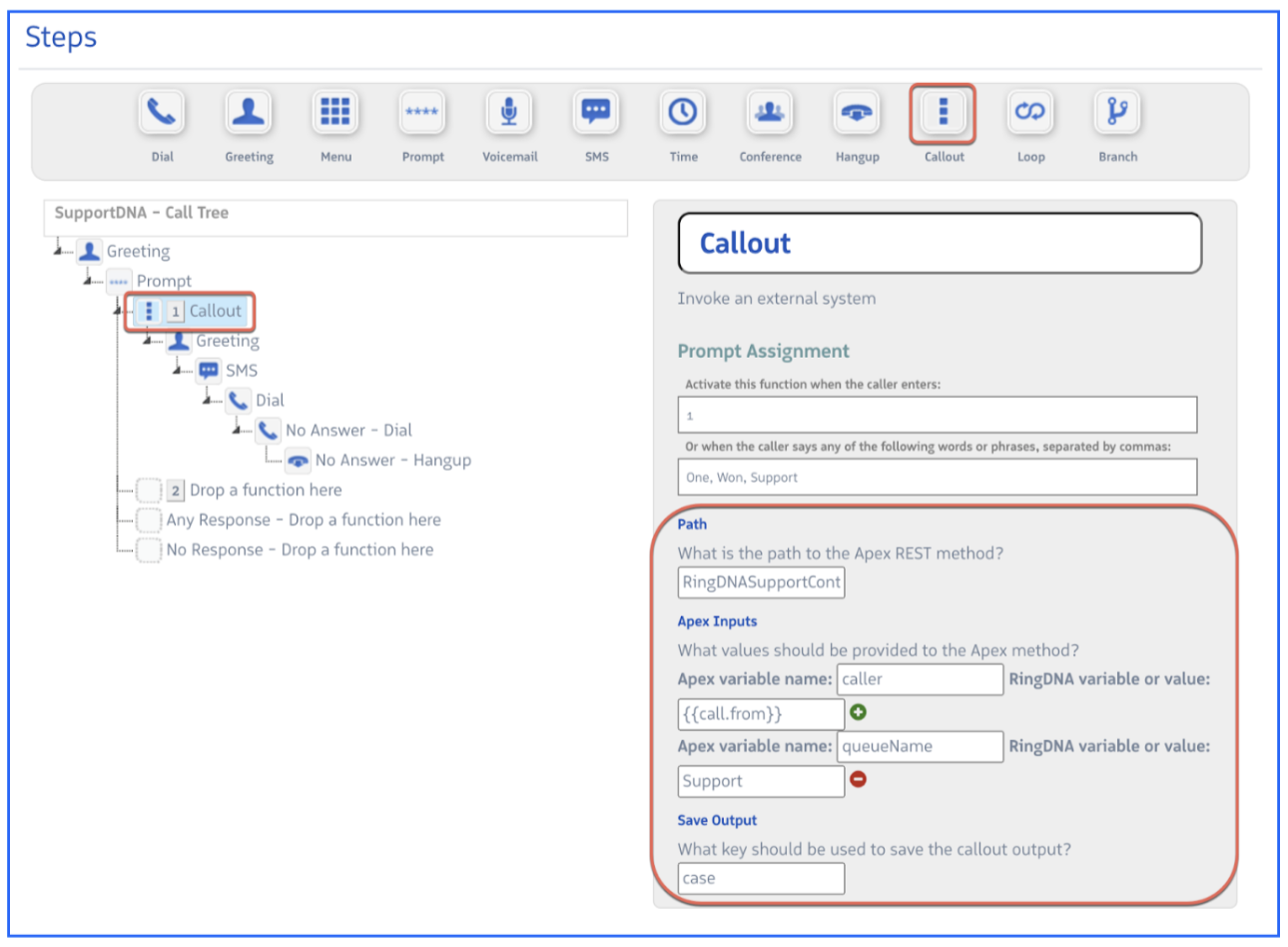Add Apex input with green plus icon
Viewport: 1288px width, 947px height.
point(858,712)
